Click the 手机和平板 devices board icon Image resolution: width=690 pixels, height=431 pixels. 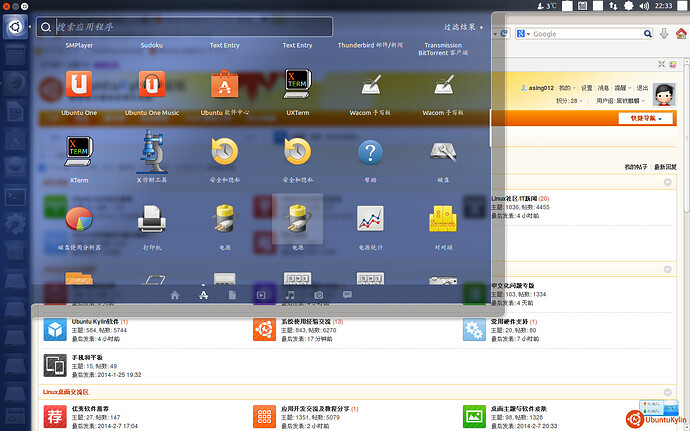coord(55,365)
